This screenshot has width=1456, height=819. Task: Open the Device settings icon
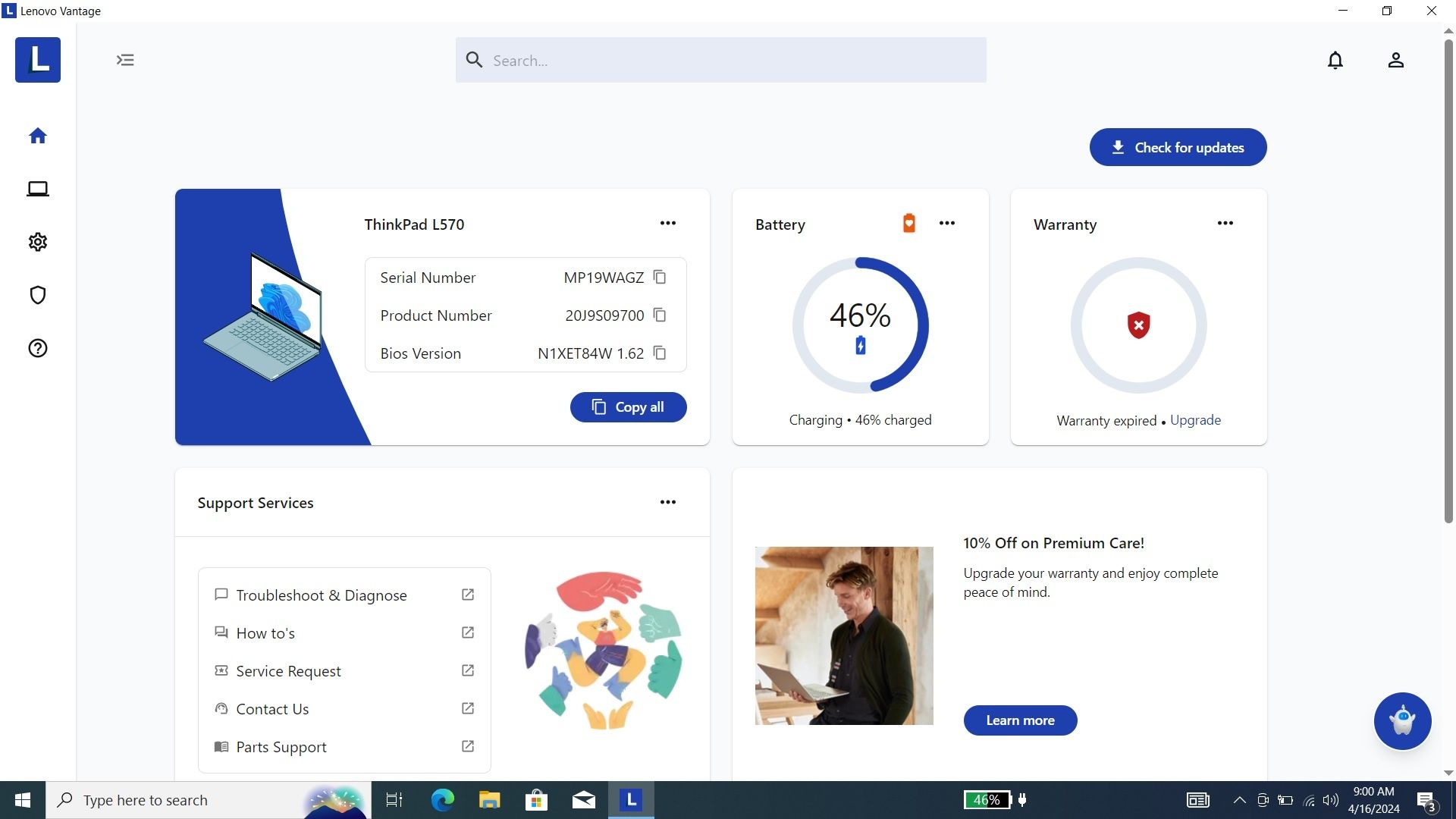(x=37, y=241)
